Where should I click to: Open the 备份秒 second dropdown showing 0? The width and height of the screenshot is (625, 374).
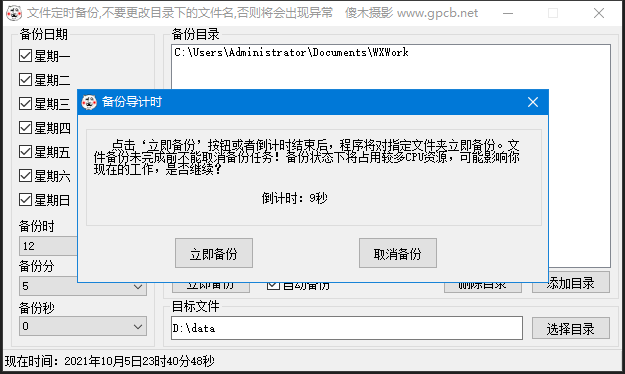pos(83,326)
